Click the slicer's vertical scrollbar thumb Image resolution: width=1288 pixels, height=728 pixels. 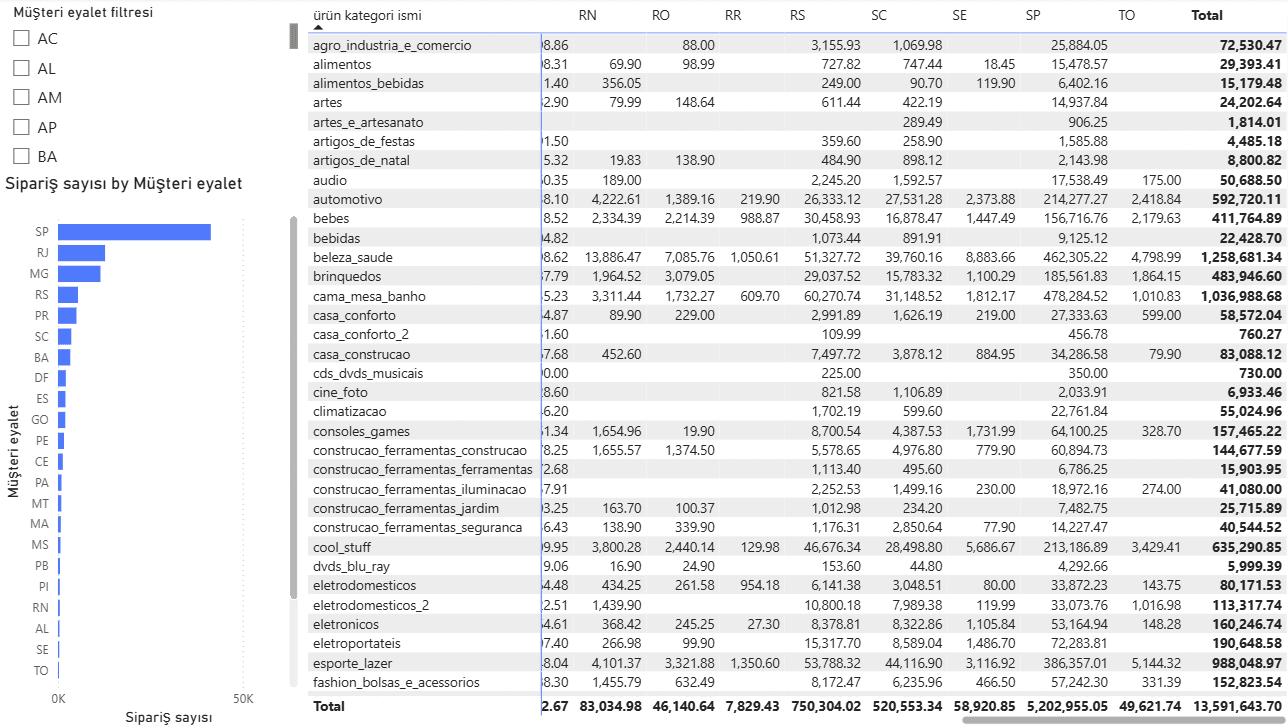pos(293,35)
